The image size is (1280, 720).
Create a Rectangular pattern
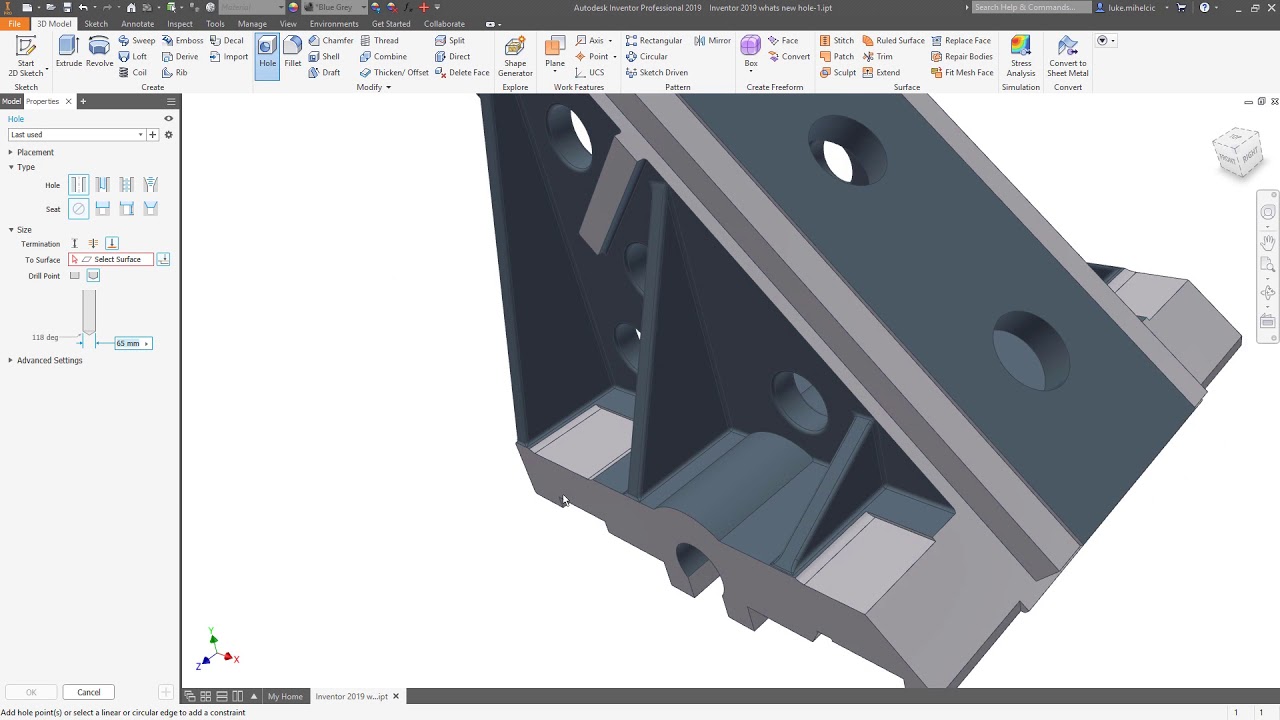[654, 41]
